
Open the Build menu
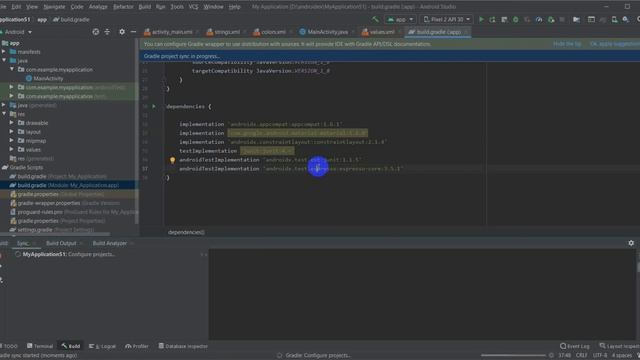[x=144, y=7]
